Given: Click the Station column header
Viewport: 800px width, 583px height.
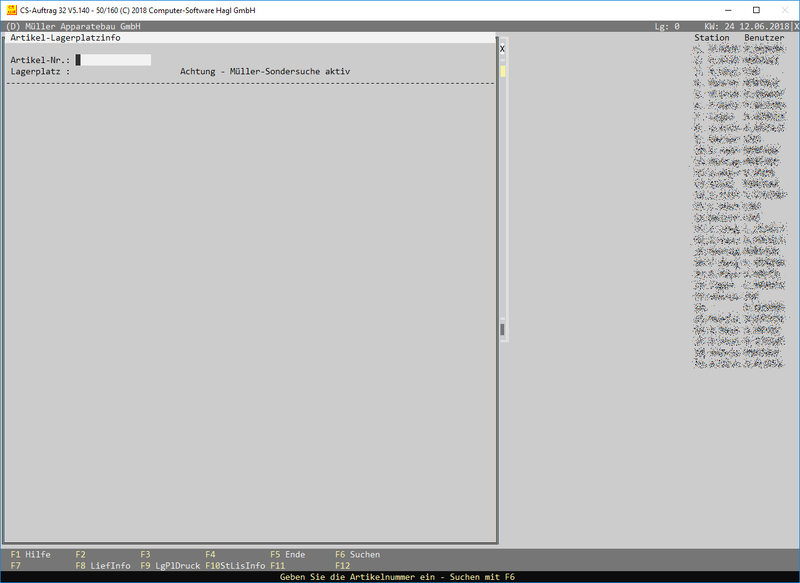Looking at the screenshot, I should [x=712, y=38].
